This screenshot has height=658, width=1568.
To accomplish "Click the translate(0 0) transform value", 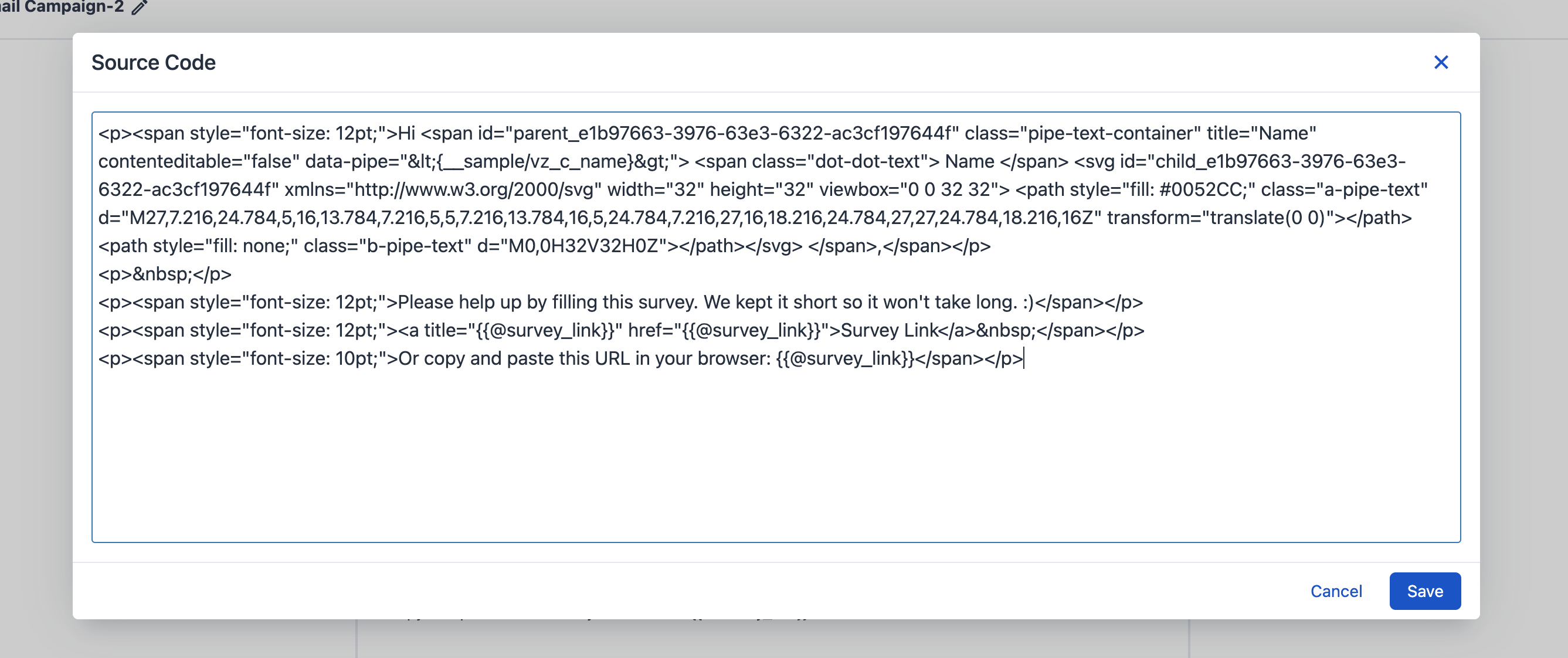I will click(1267, 218).
